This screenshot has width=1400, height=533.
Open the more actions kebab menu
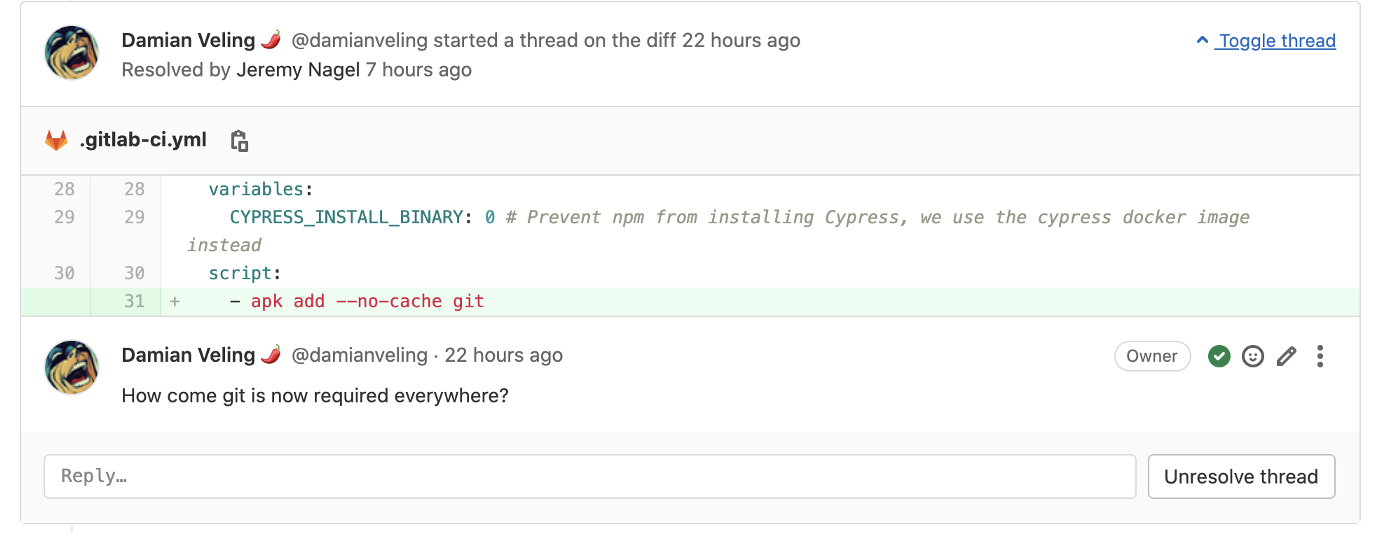1321,356
